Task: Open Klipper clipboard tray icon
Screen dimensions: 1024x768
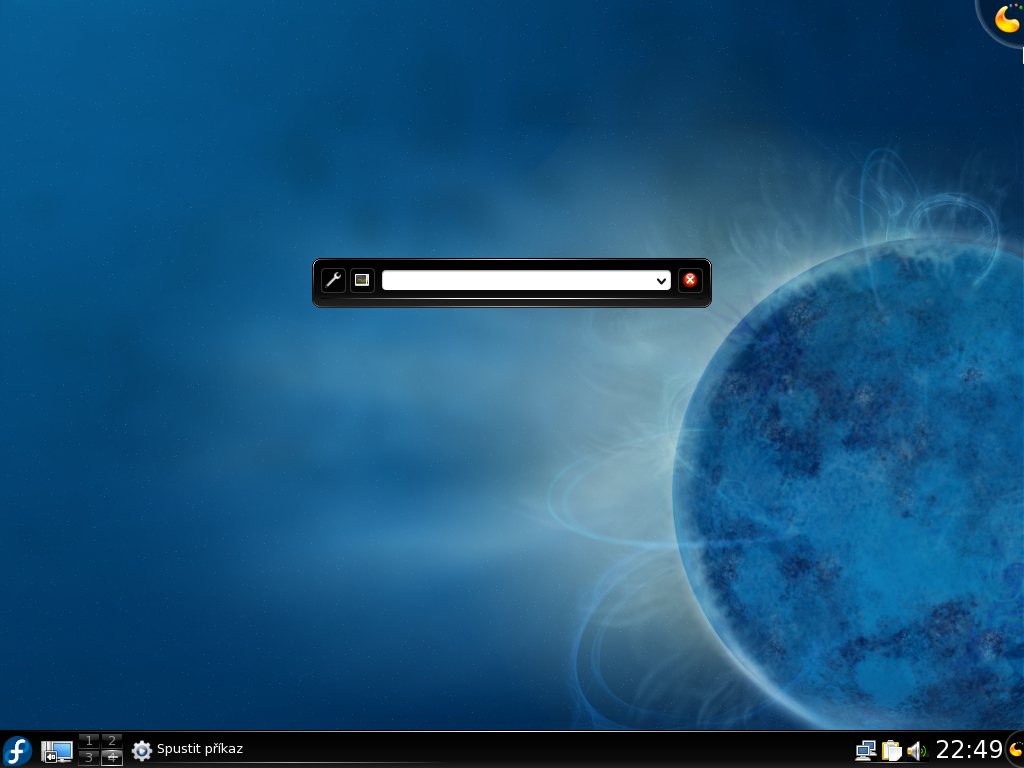Action: click(x=891, y=750)
